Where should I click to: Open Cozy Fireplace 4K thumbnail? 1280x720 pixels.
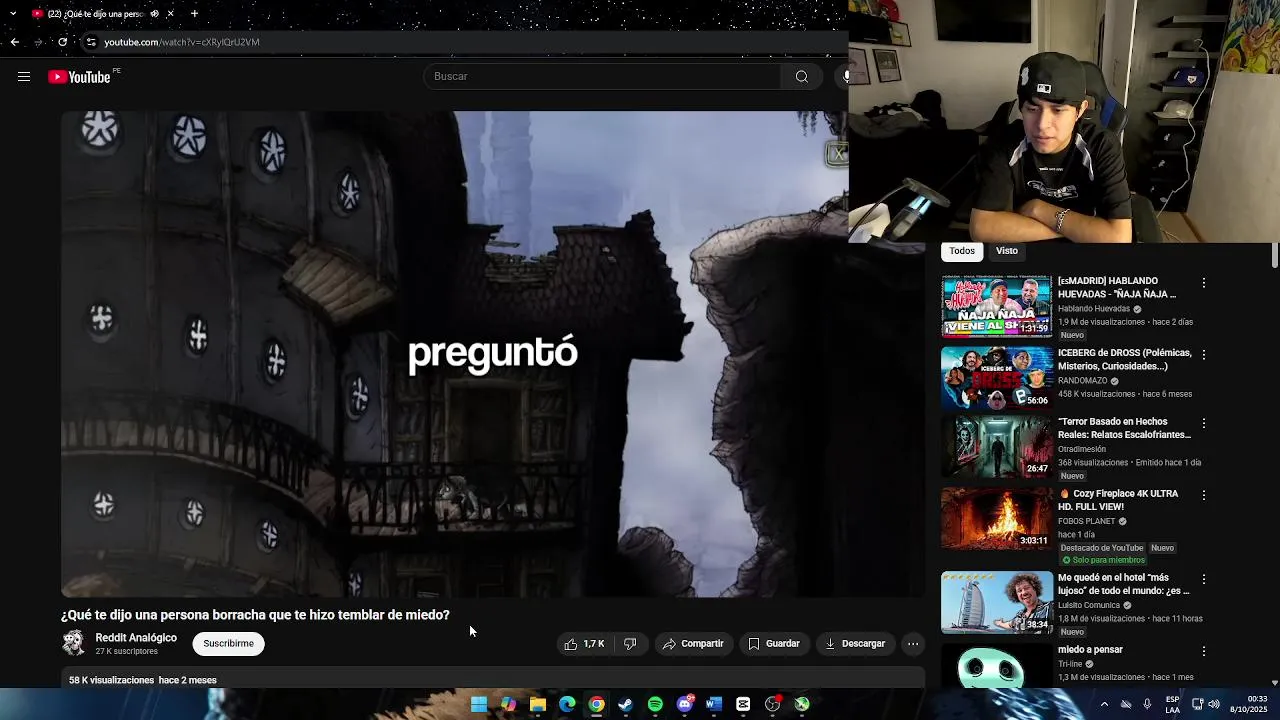[996, 518]
